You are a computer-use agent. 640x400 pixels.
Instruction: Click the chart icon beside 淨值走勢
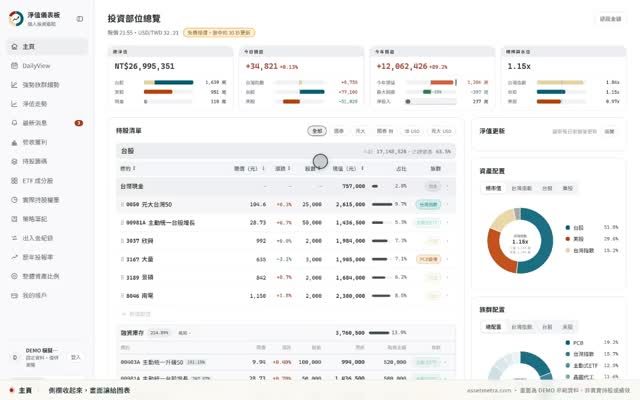pyautogui.click(x=14, y=104)
